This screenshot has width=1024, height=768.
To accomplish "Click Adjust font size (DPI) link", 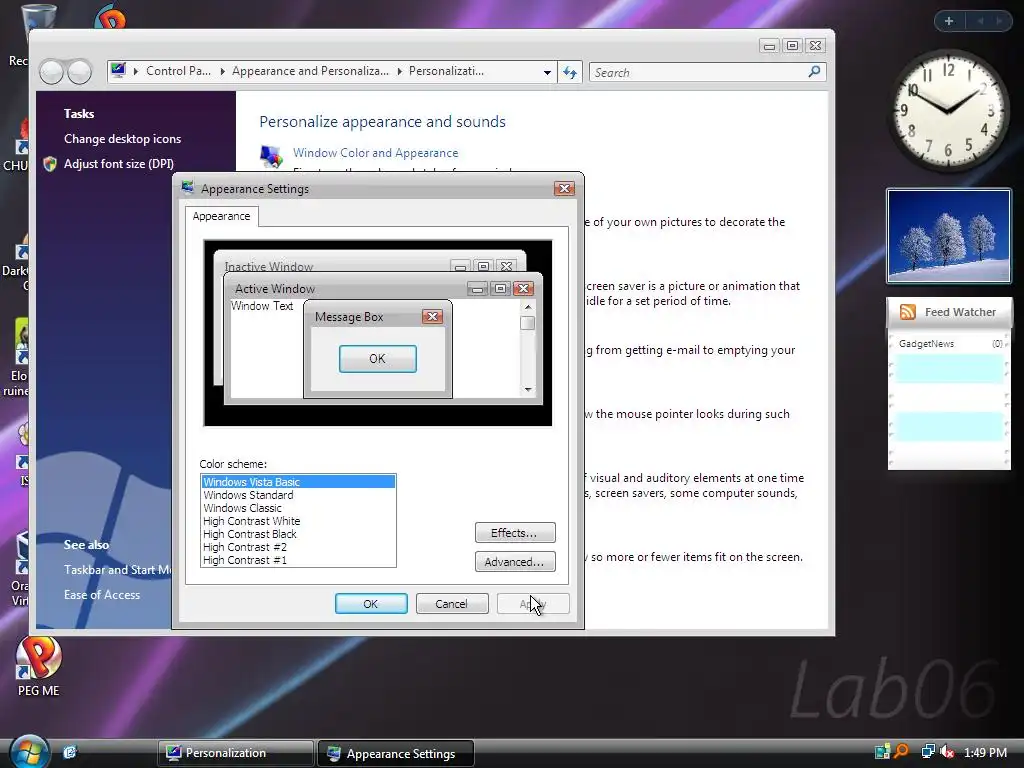I will pos(119,164).
